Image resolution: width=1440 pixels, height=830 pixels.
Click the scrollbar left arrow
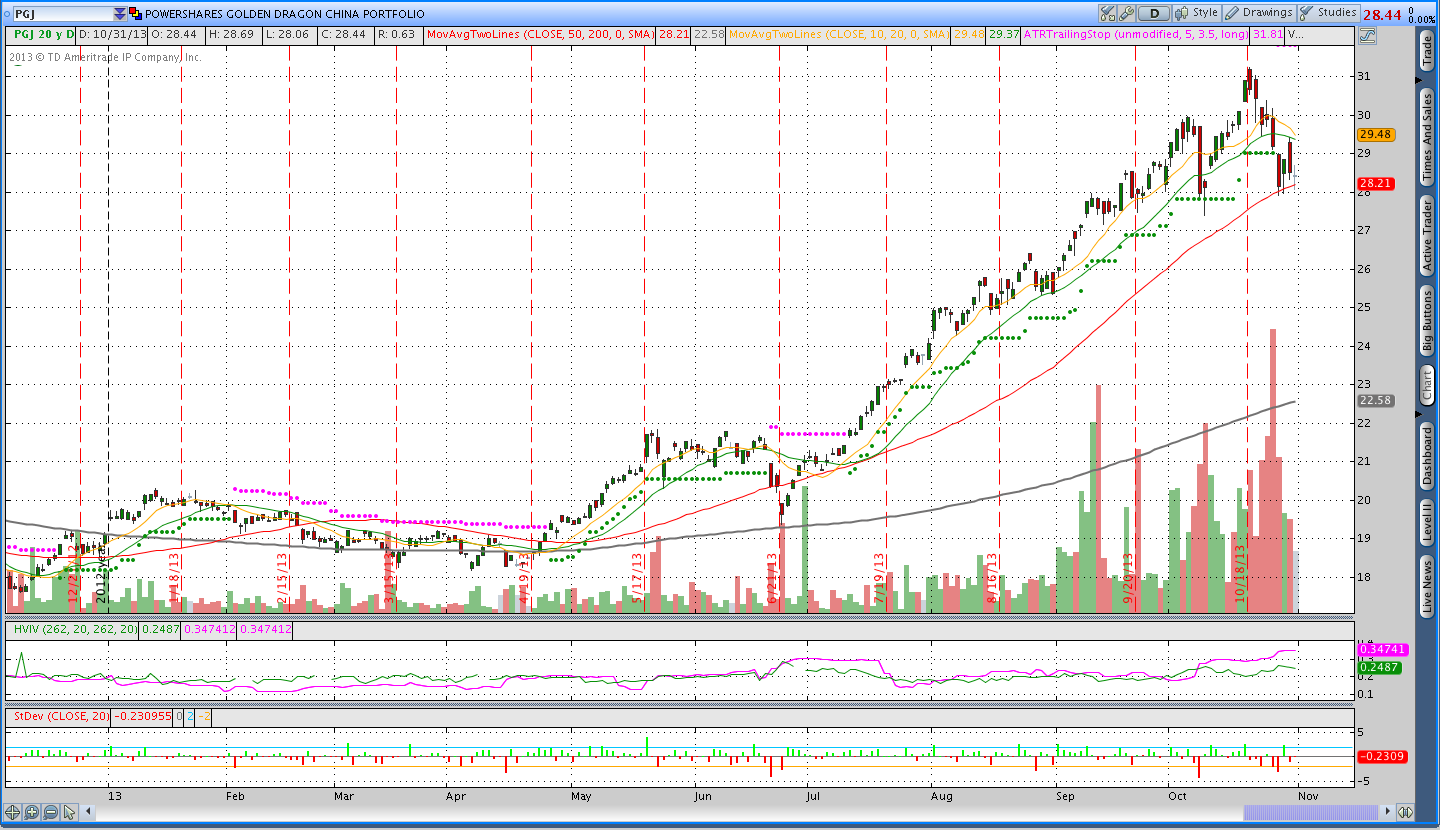tap(88, 812)
